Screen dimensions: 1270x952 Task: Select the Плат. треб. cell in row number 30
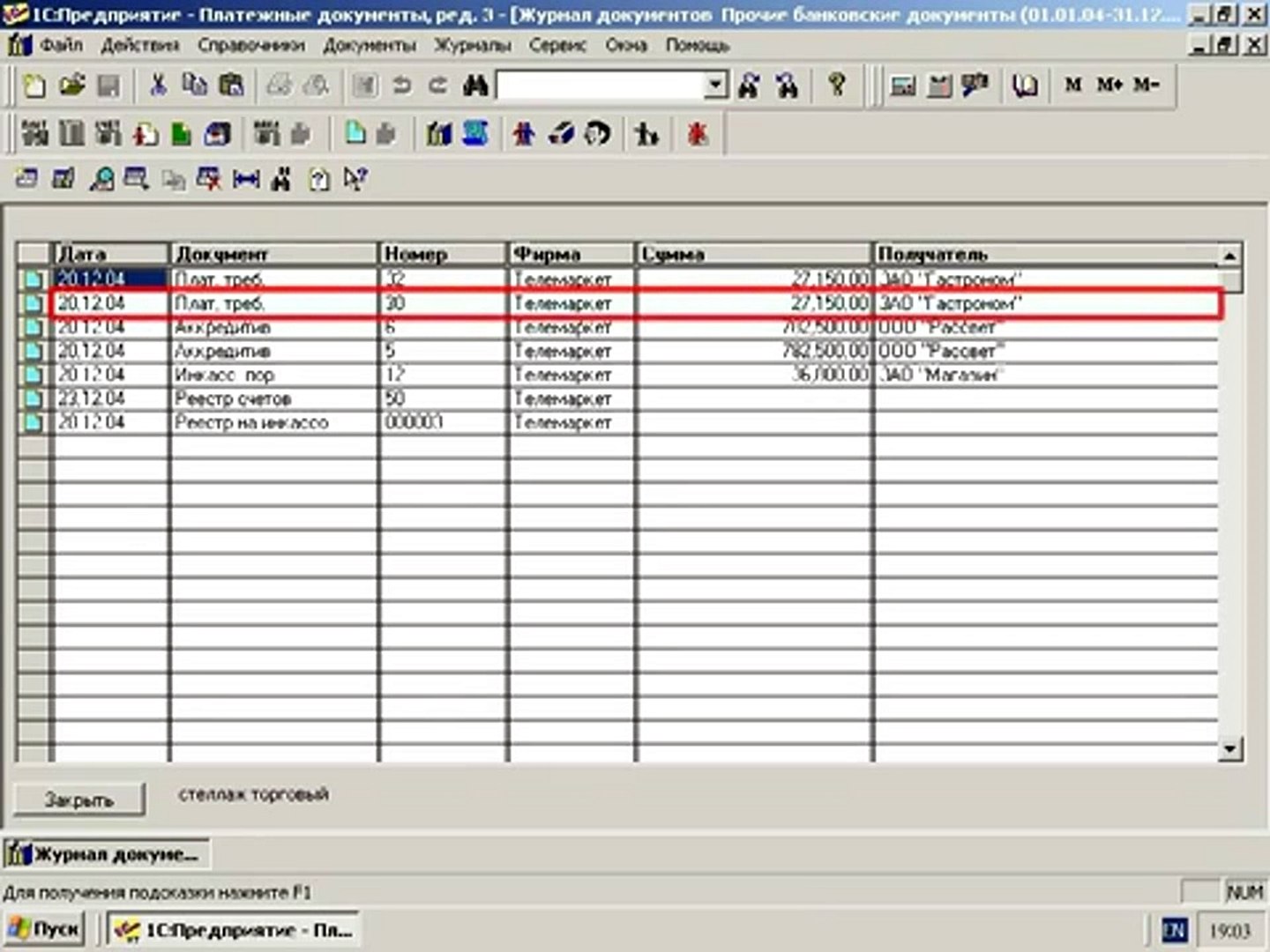[x=273, y=303]
